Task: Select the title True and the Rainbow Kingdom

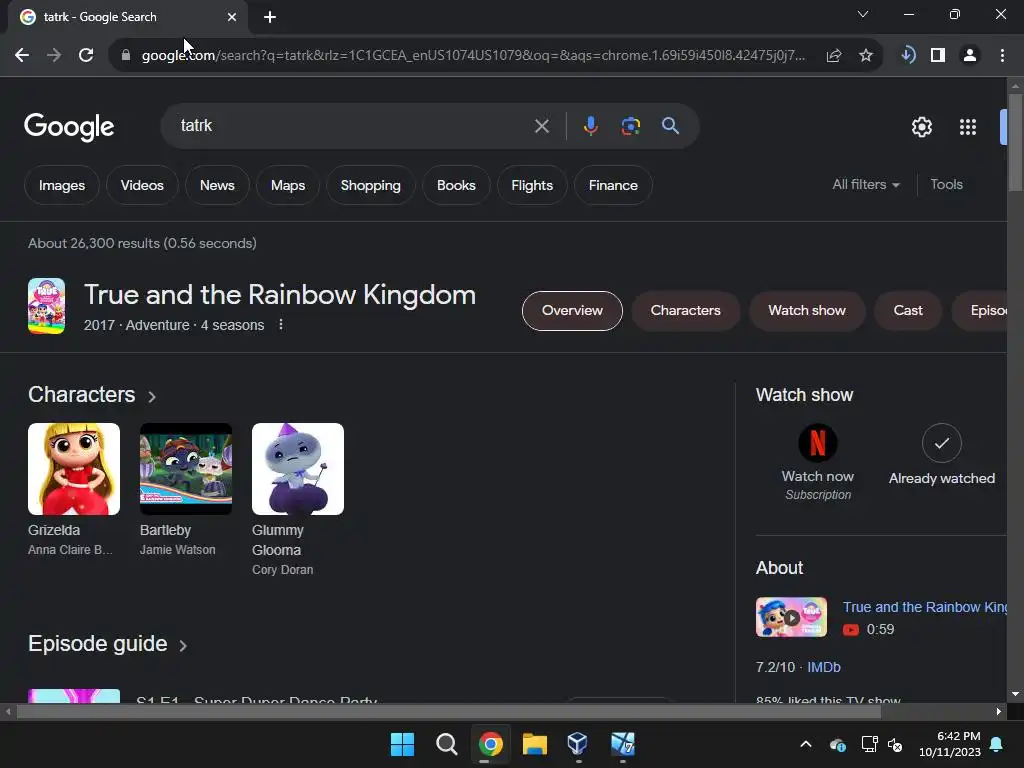Action: (x=280, y=295)
